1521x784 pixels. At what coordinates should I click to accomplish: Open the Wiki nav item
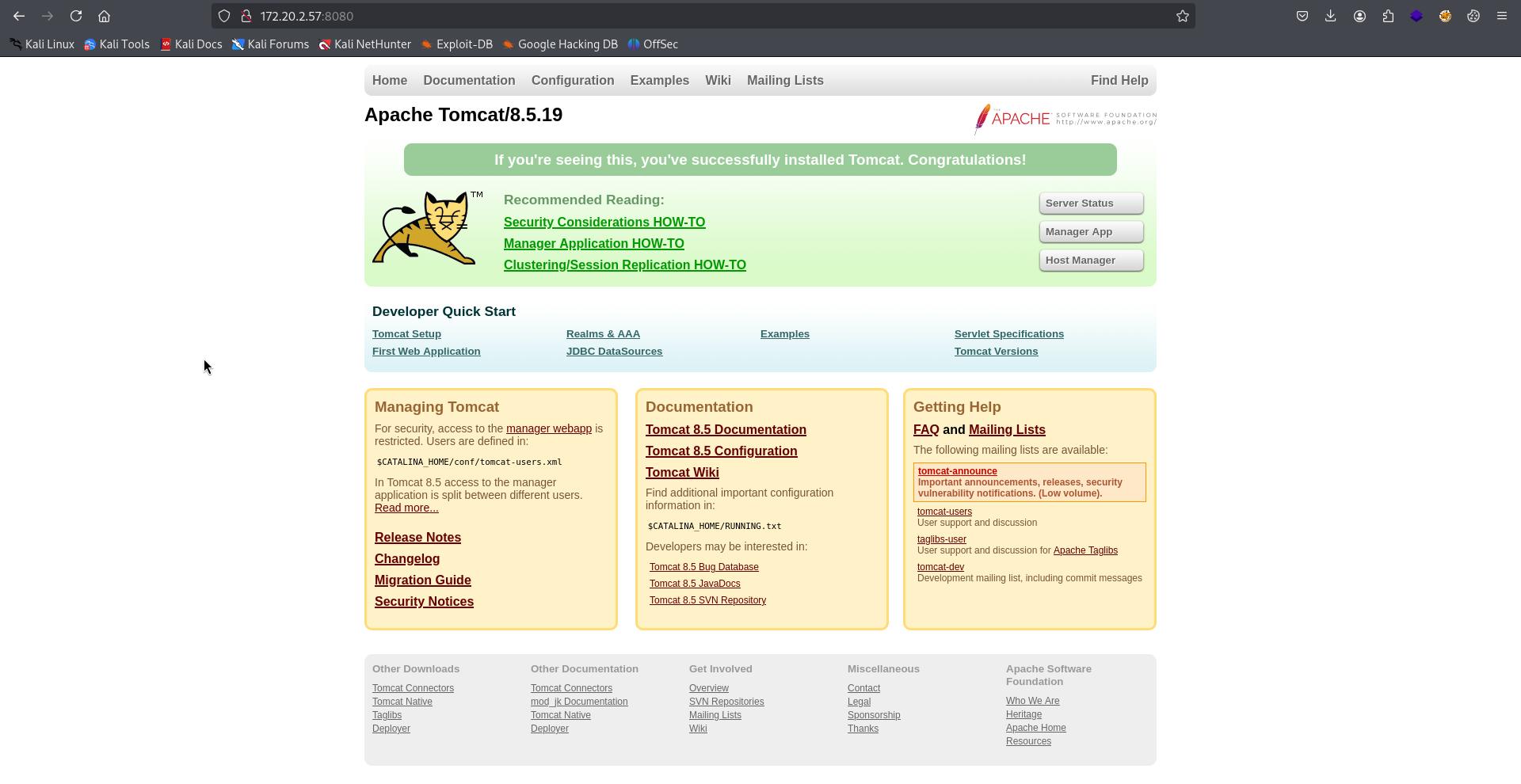tap(718, 81)
